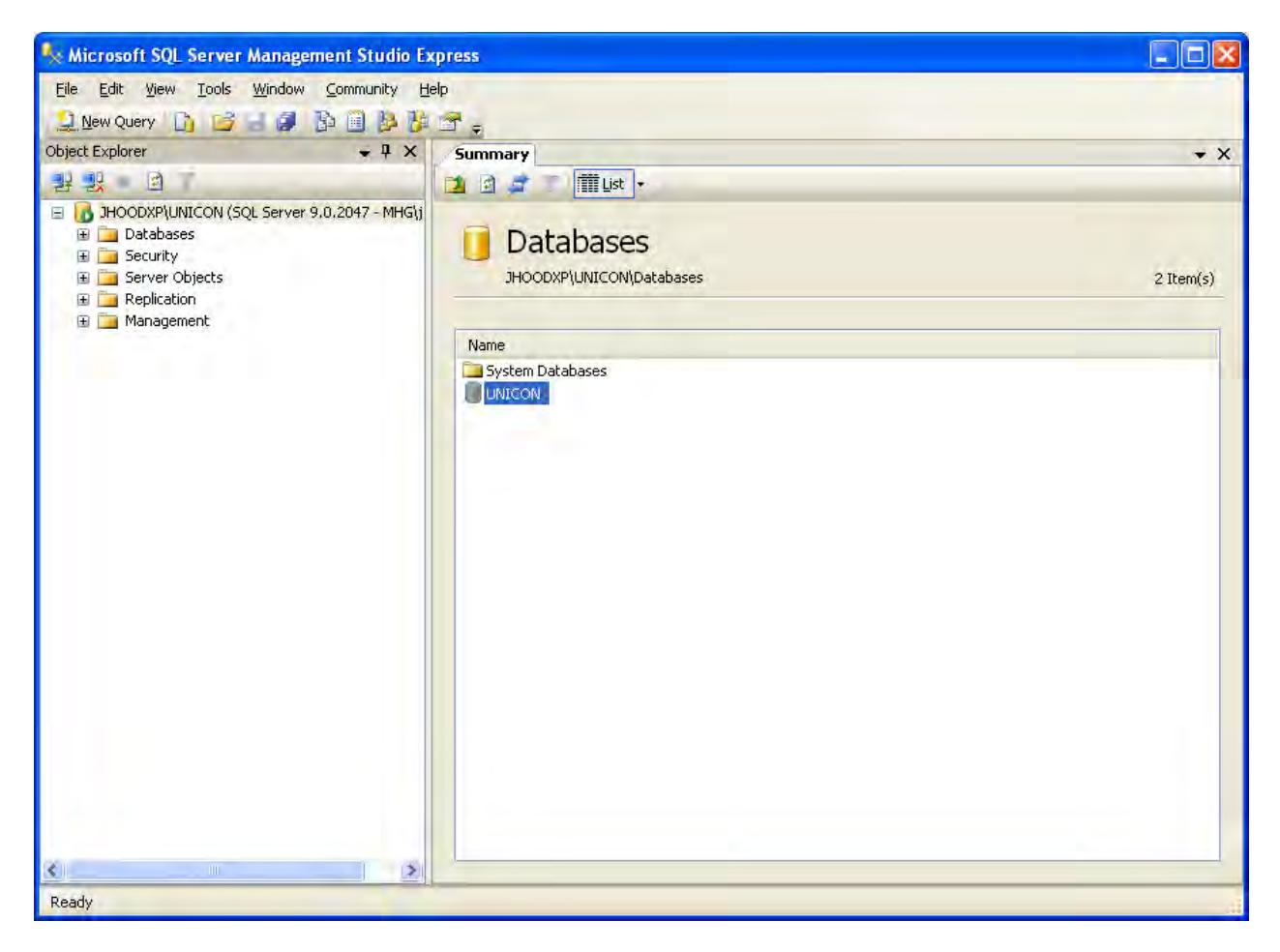Image resolution: width=1280 pixels, height=952 pixels.
Task: Open the Window menu
Action: pos(279,89)
